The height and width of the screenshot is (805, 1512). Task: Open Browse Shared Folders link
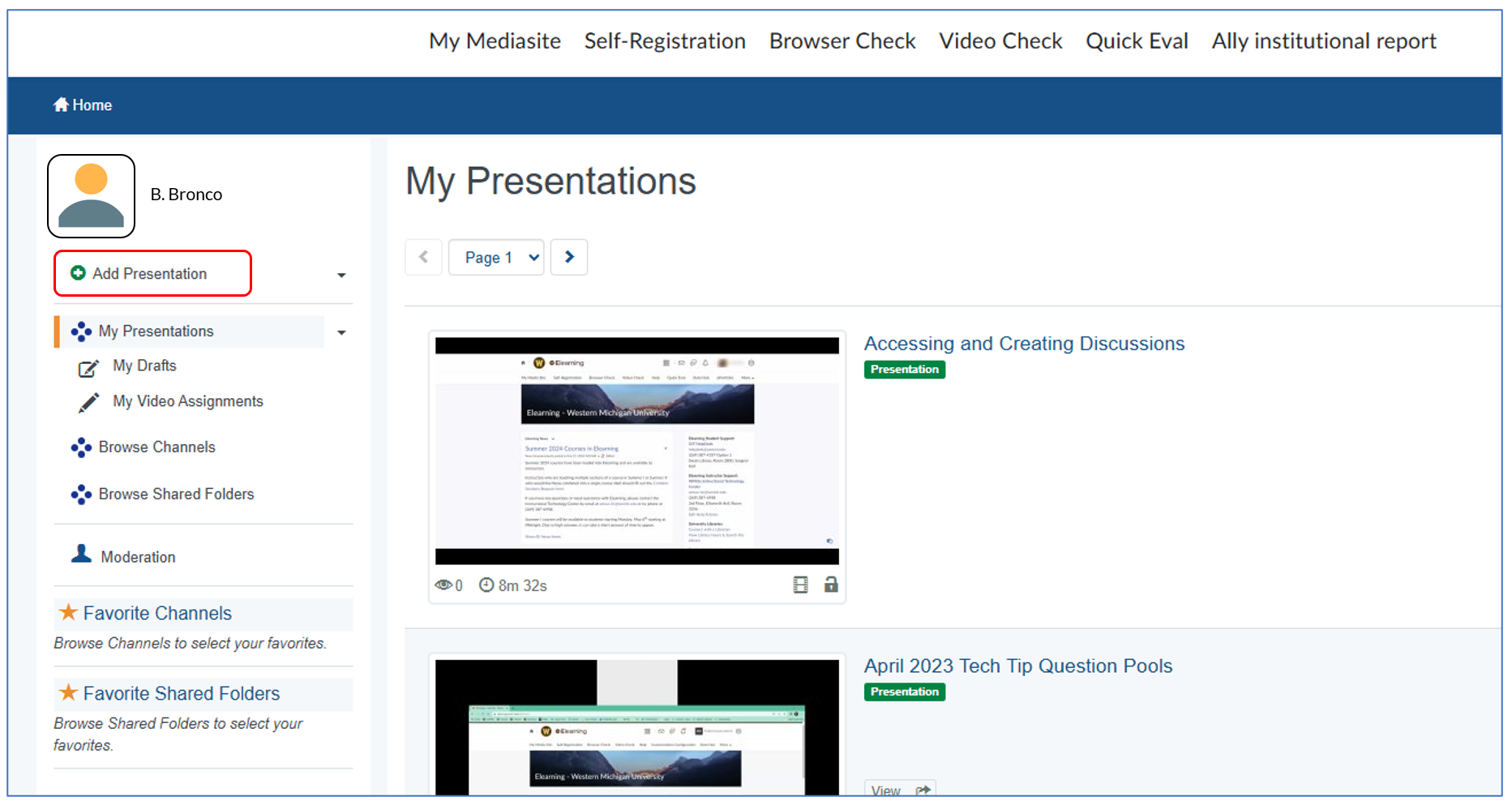tap(176, 495)
